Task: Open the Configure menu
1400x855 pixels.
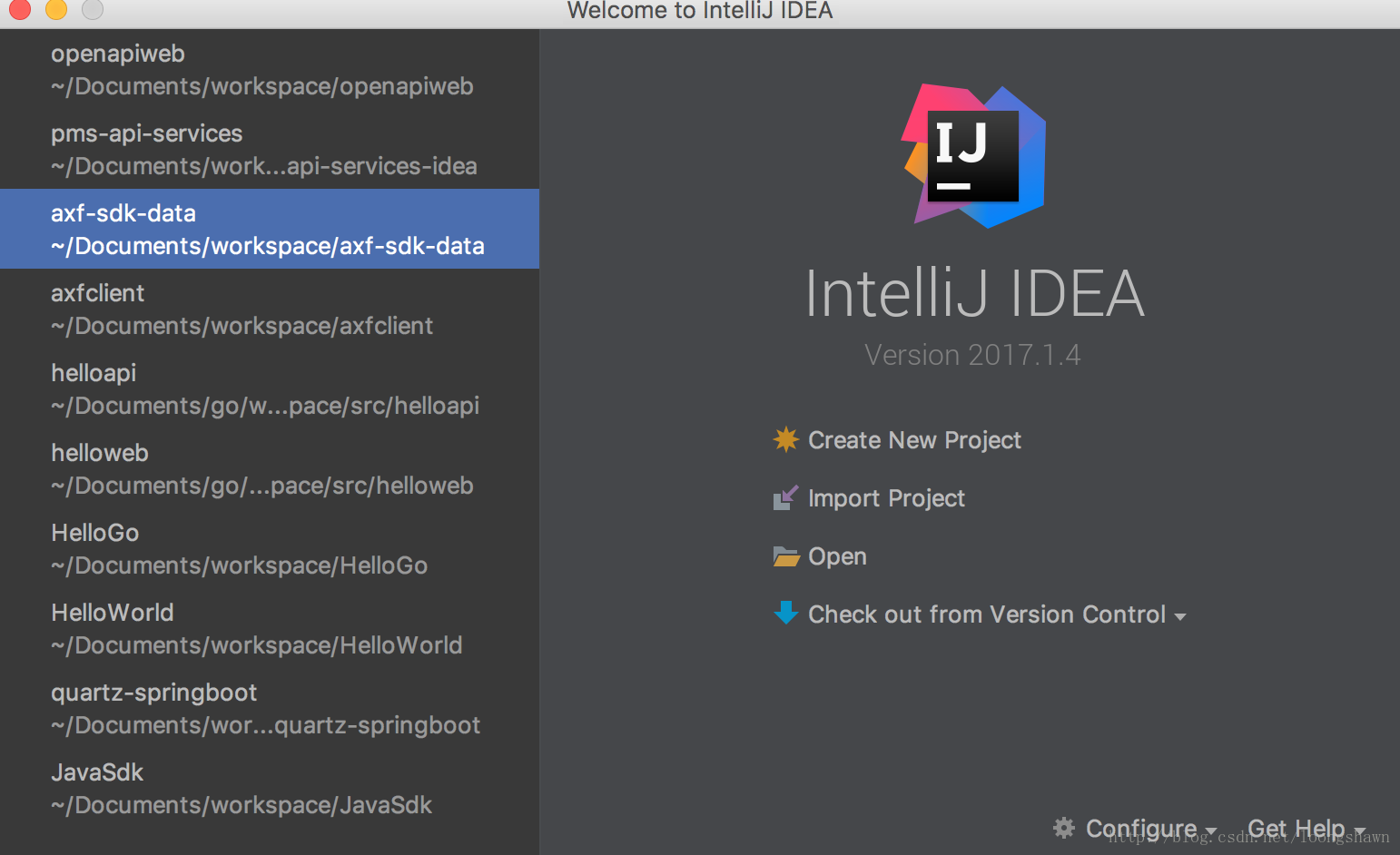Action: click(1141, 829)
